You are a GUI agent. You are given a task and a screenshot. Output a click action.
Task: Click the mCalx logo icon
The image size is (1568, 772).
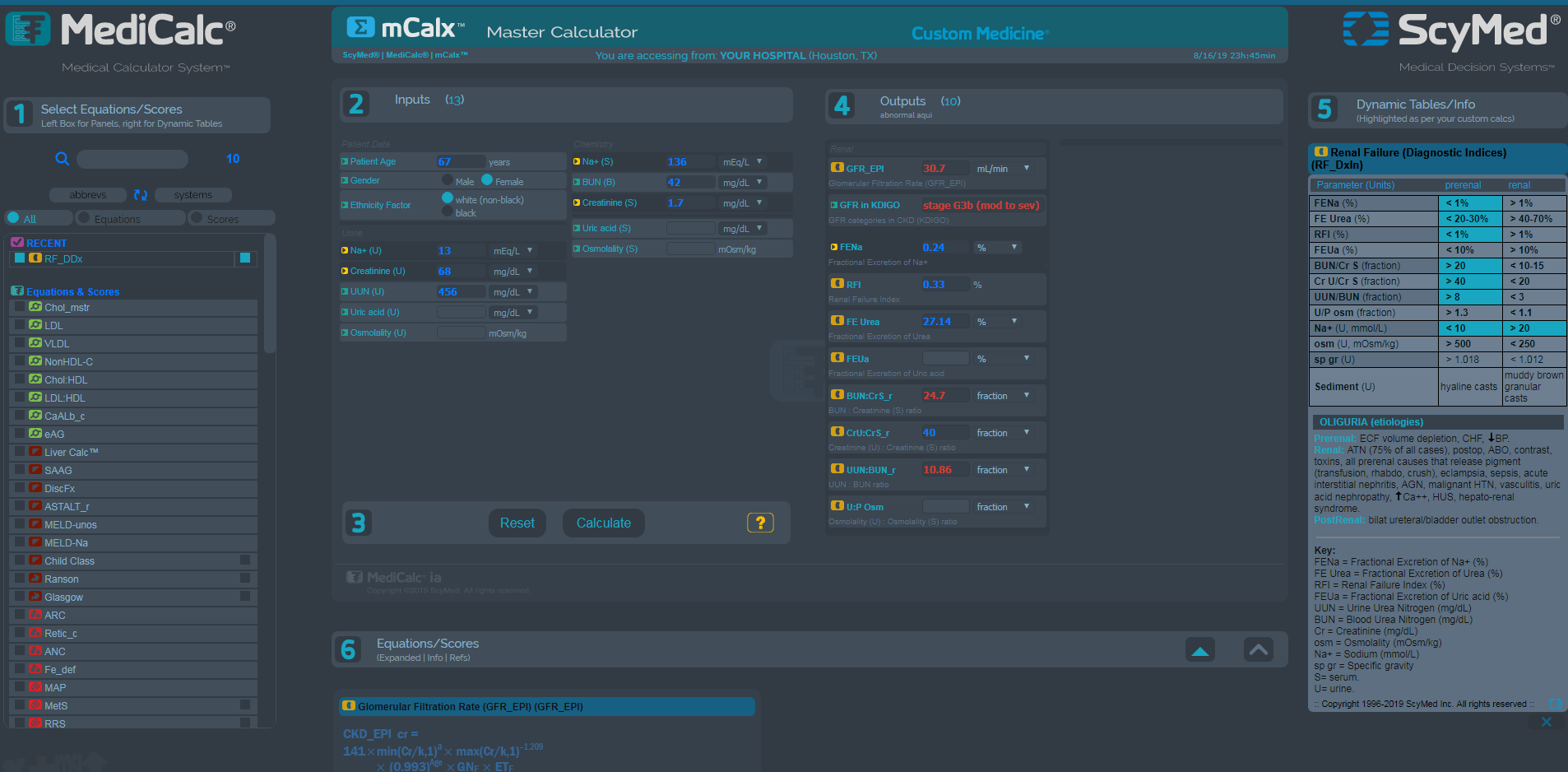tap(360, 28)
